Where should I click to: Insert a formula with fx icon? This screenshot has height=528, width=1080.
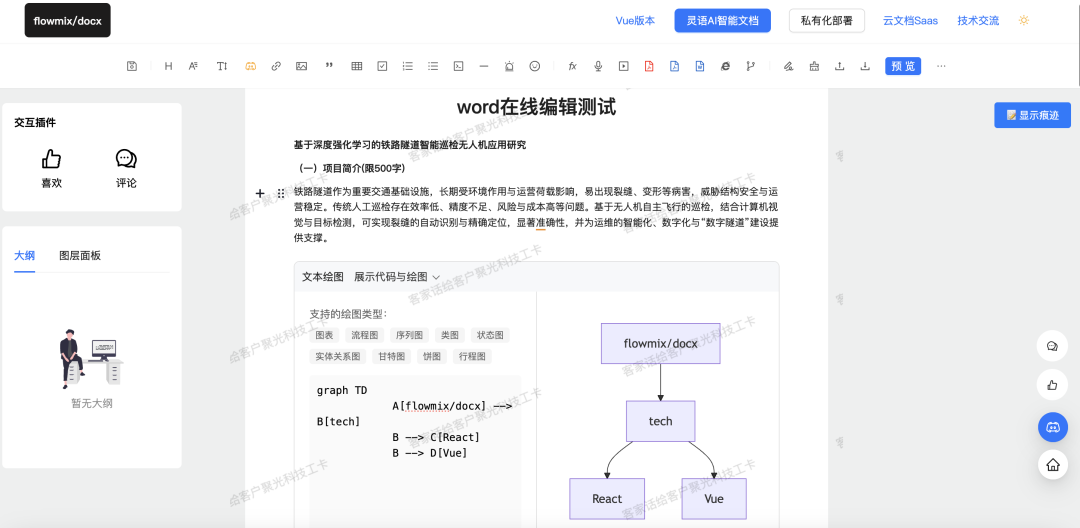572,66
